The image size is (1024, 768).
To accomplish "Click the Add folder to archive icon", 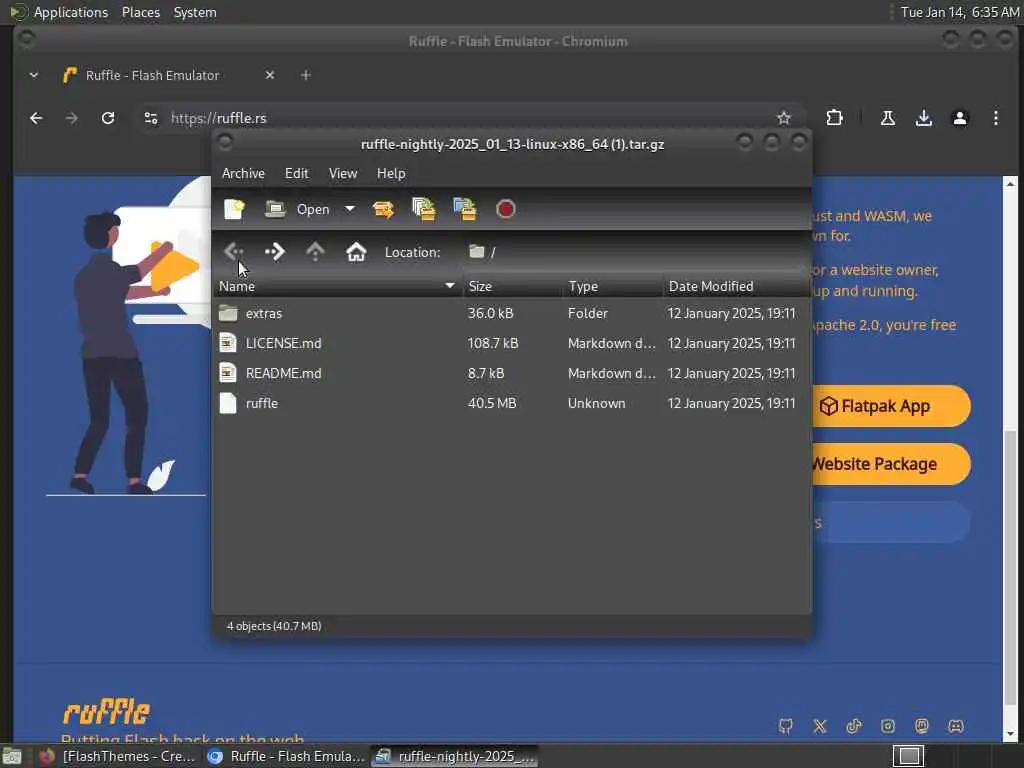I will tap(464, 209).
